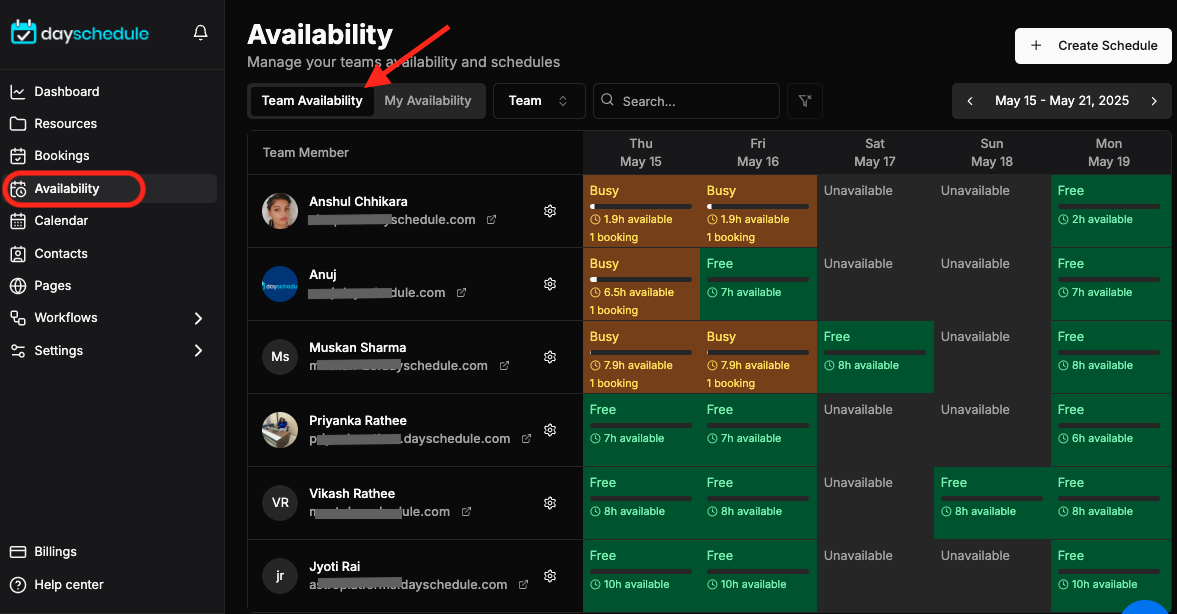1177x614 pixels.
Task: Open Jyoti Rai's external link icon
Action: pos(523,585)
